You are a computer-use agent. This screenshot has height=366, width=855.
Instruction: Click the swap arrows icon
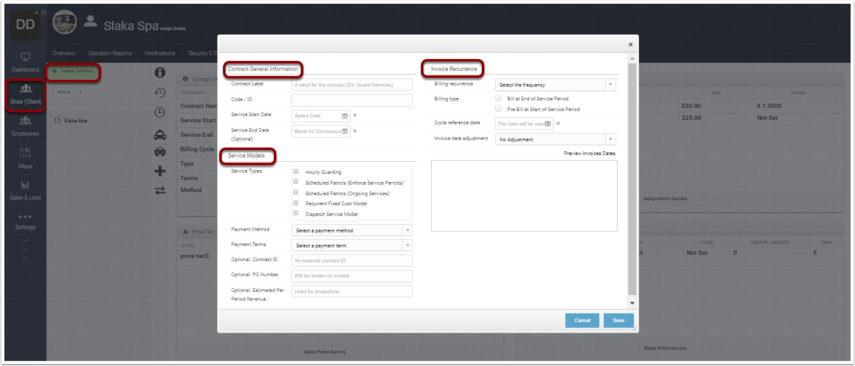(160, 190)
